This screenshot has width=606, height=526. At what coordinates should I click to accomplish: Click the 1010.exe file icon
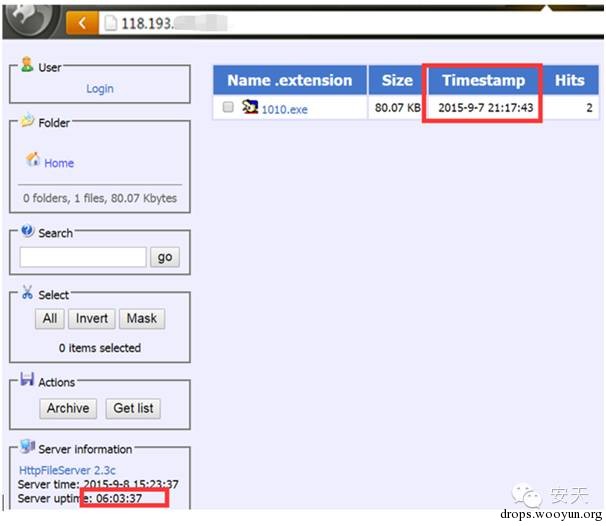(250, 107)
